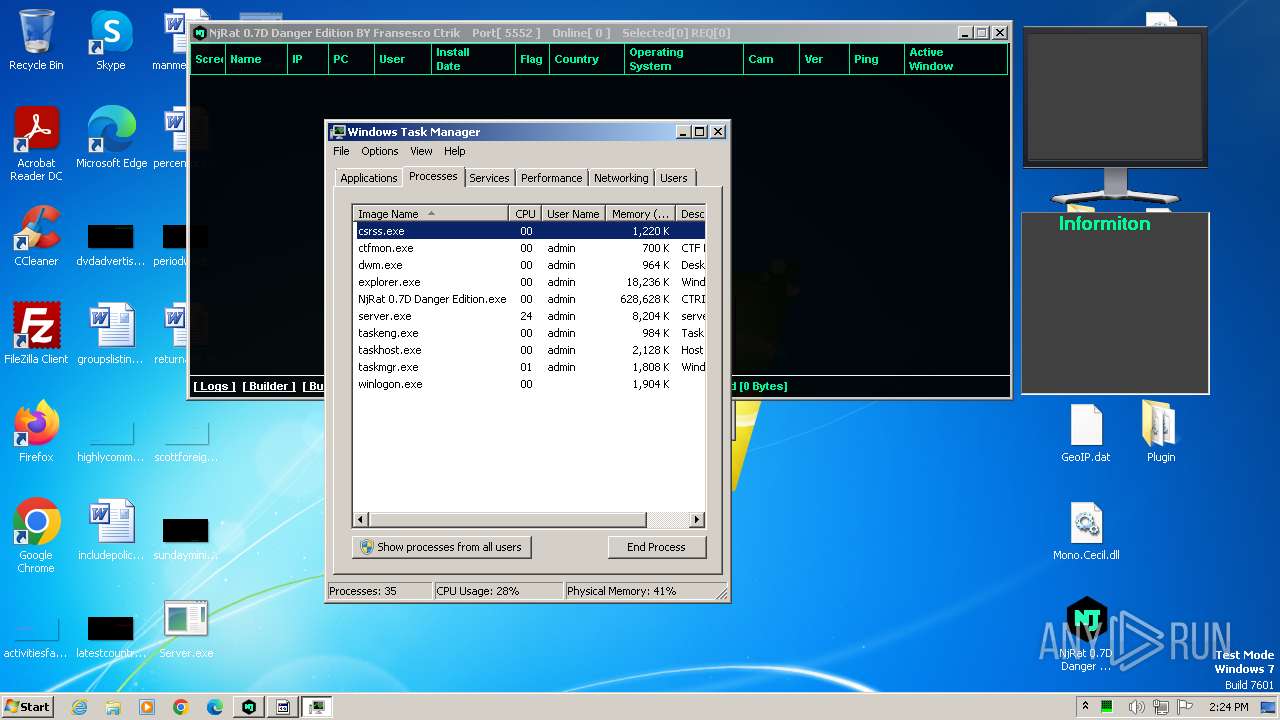1280x720 pixels.
Task: Open the Recycle Bin desktop icon
Action: (x=36, y=40)
